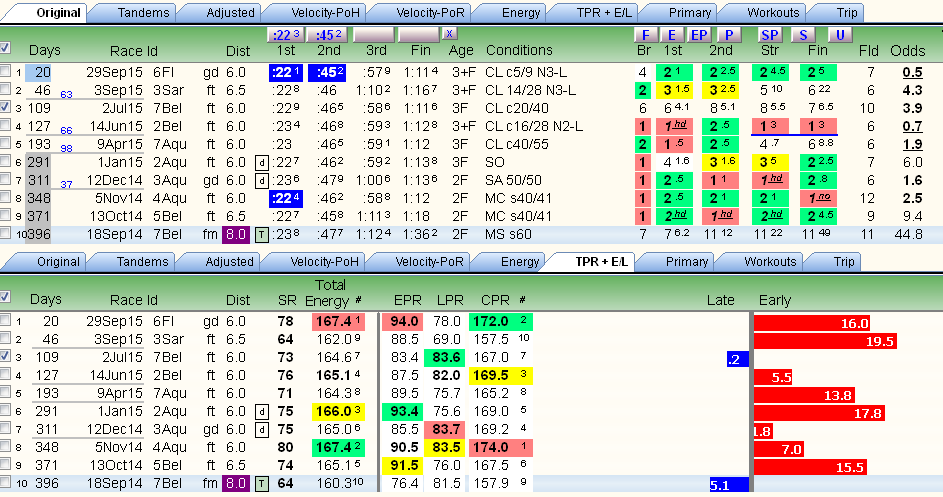Select Primary tab in bottom panel

(686, 262)
